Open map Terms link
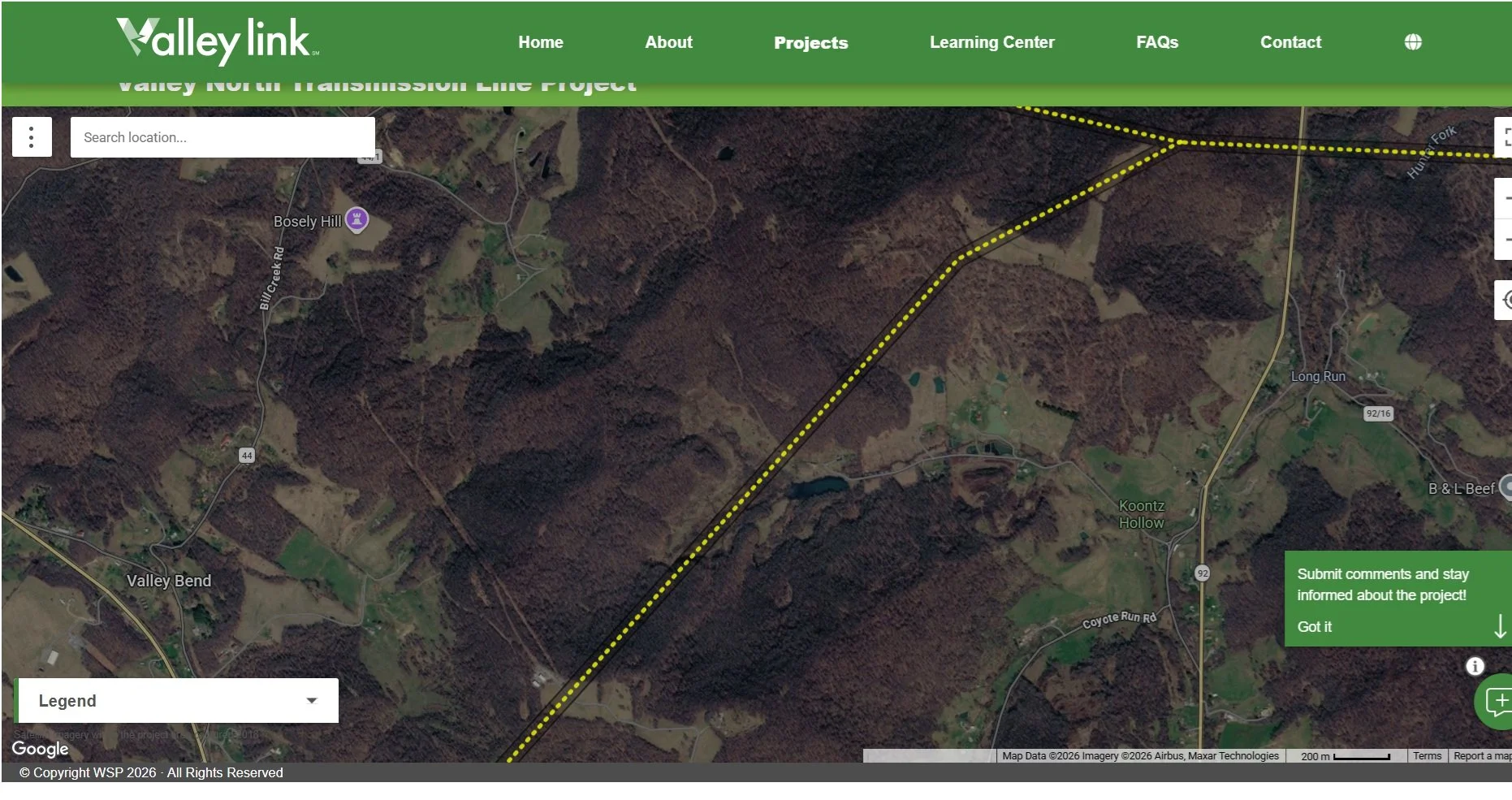The width and height of the screenshot is (1512, 800). point(1427,756)
